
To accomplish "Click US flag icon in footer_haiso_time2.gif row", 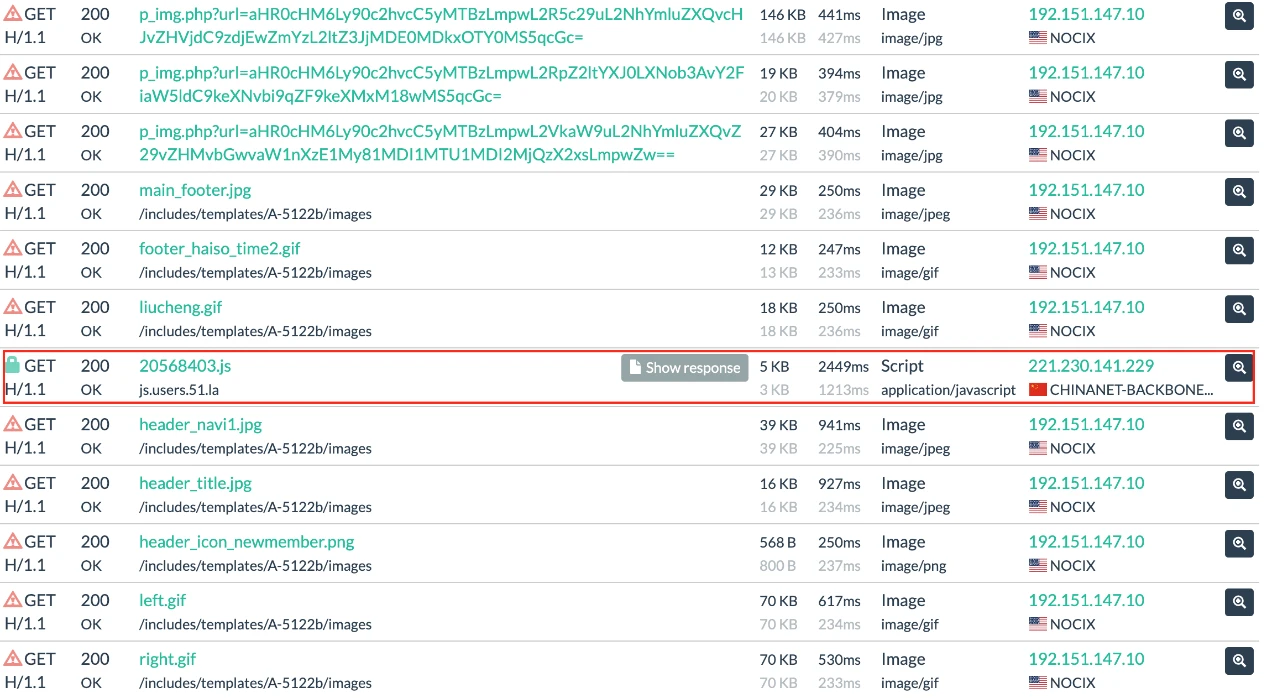I will [x=1037, y=272].
